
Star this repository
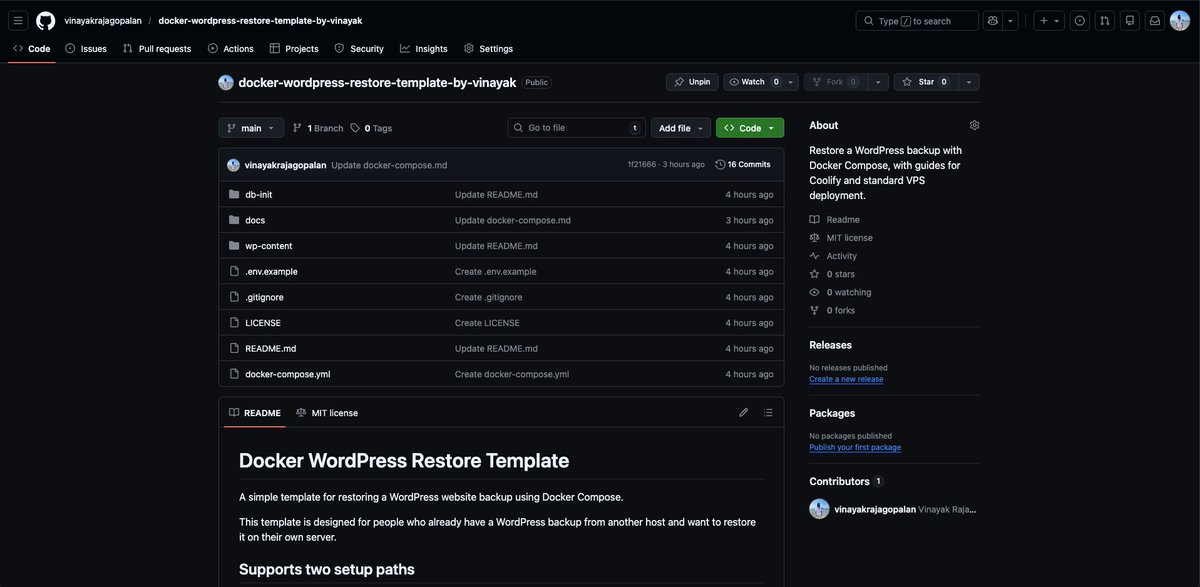924,82
